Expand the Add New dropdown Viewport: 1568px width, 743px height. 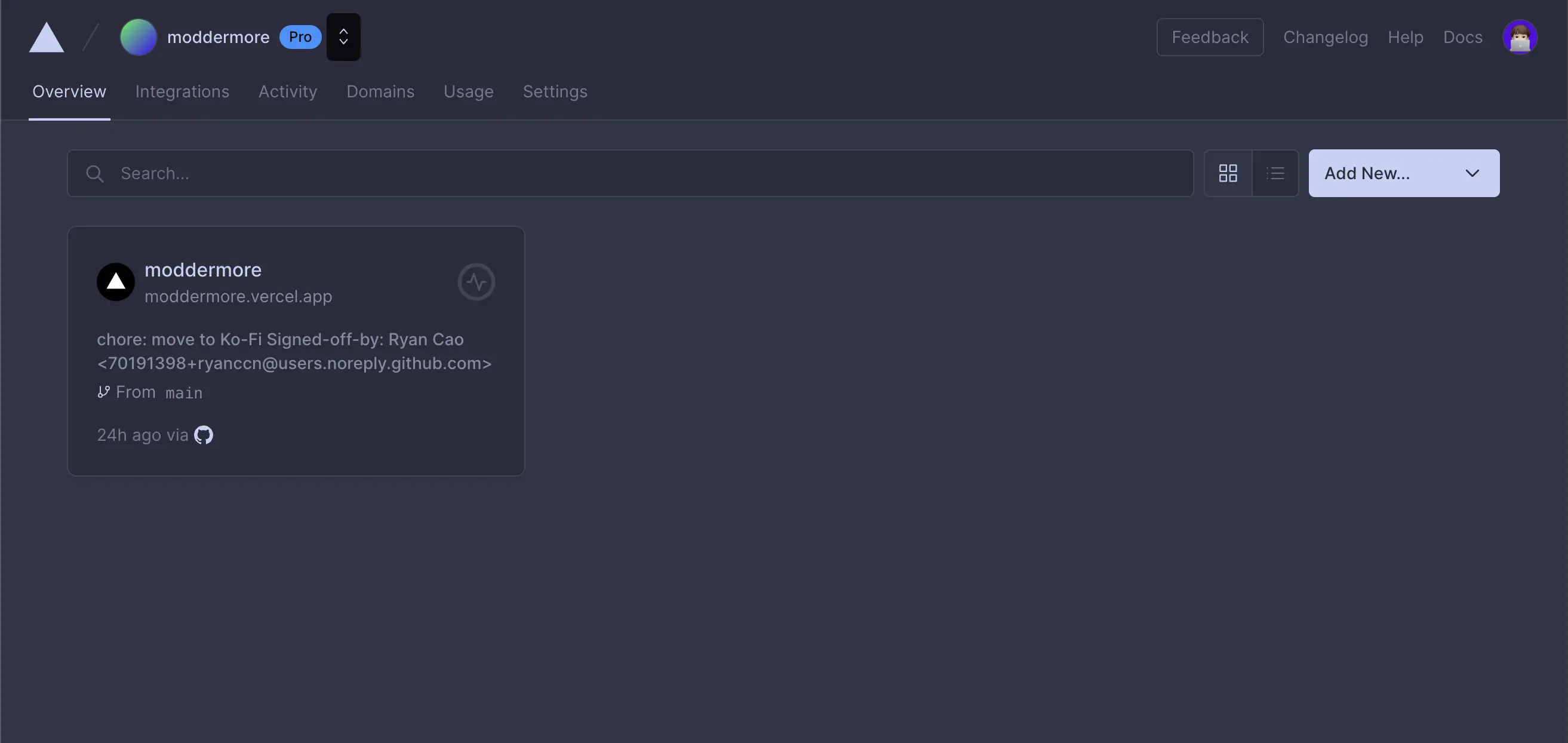pos(1404,174)
